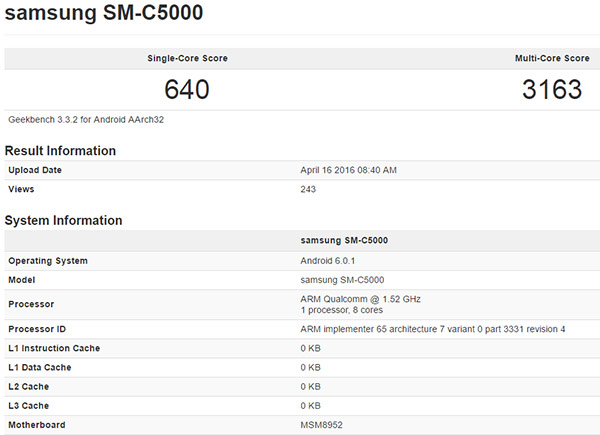Click the 'System Information' section heading

64,220
